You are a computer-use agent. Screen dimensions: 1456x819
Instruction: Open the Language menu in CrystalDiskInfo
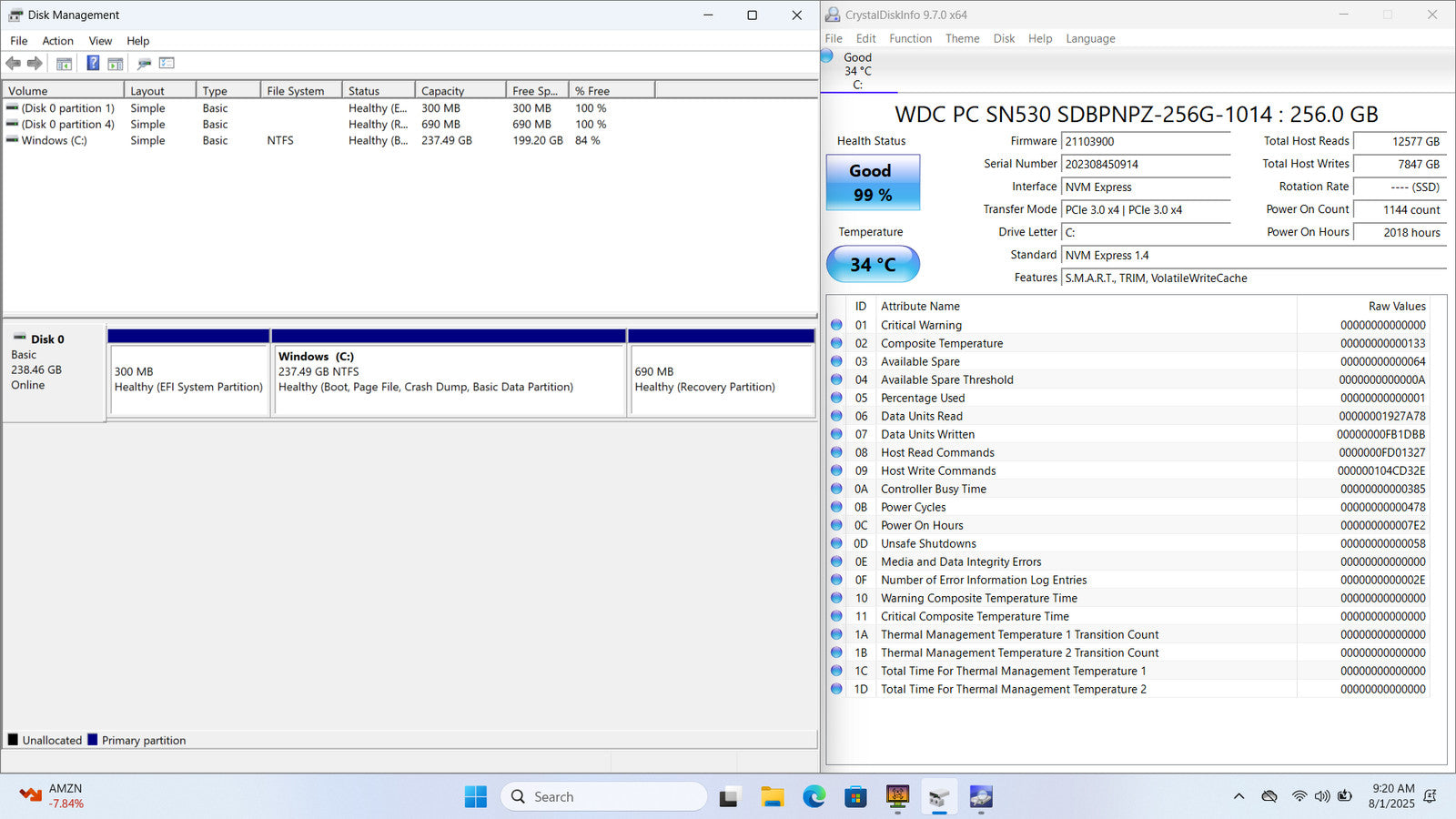pos(1090,39)
